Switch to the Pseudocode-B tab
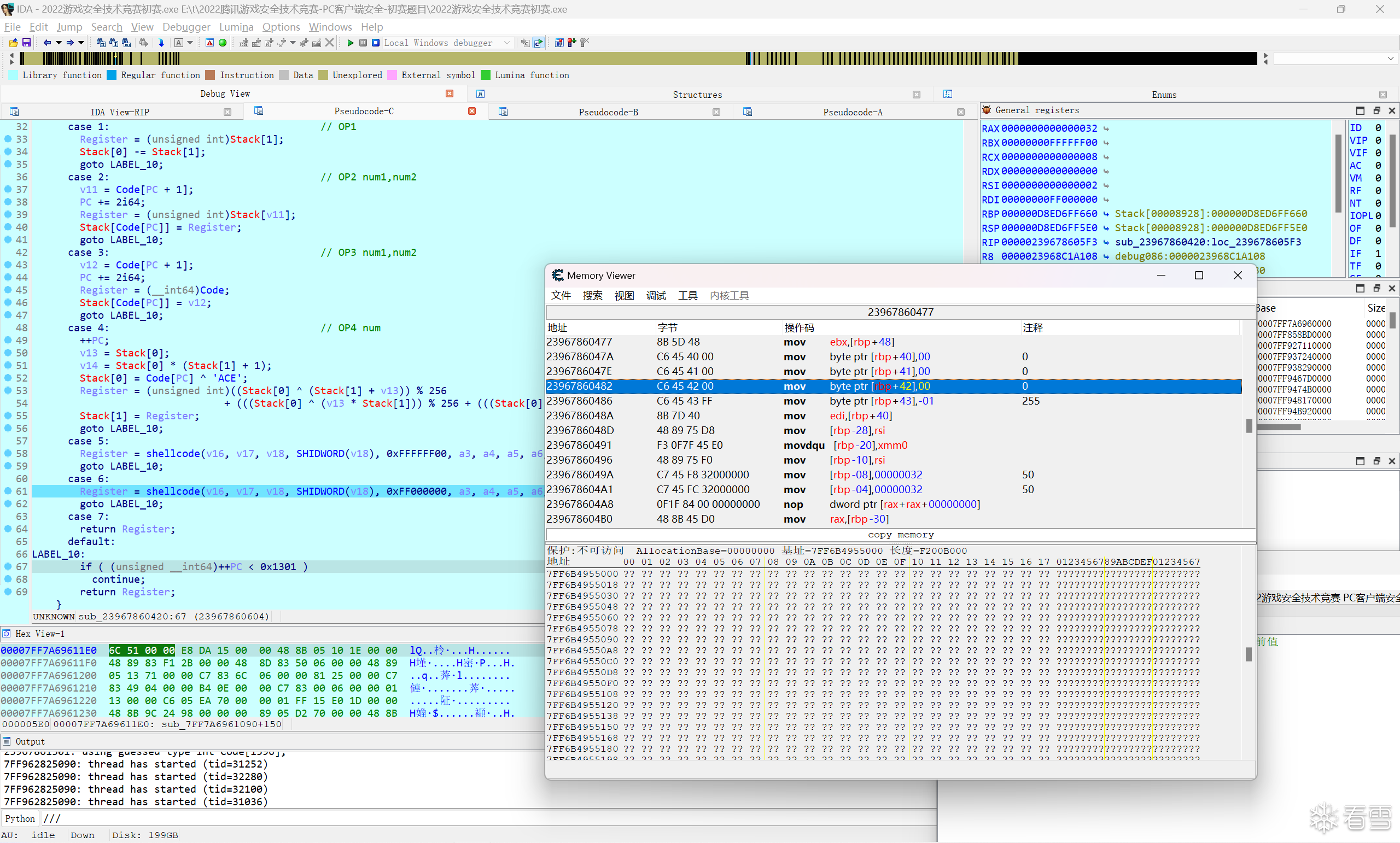 (x=608, y=112)
